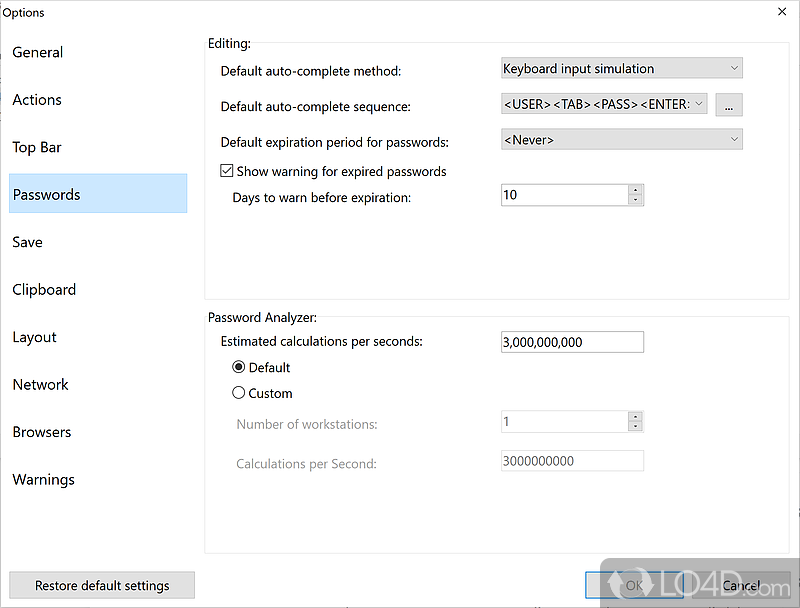Click Restore default settings button
This screenshot has height=608, width=800.
coord(102,586)
